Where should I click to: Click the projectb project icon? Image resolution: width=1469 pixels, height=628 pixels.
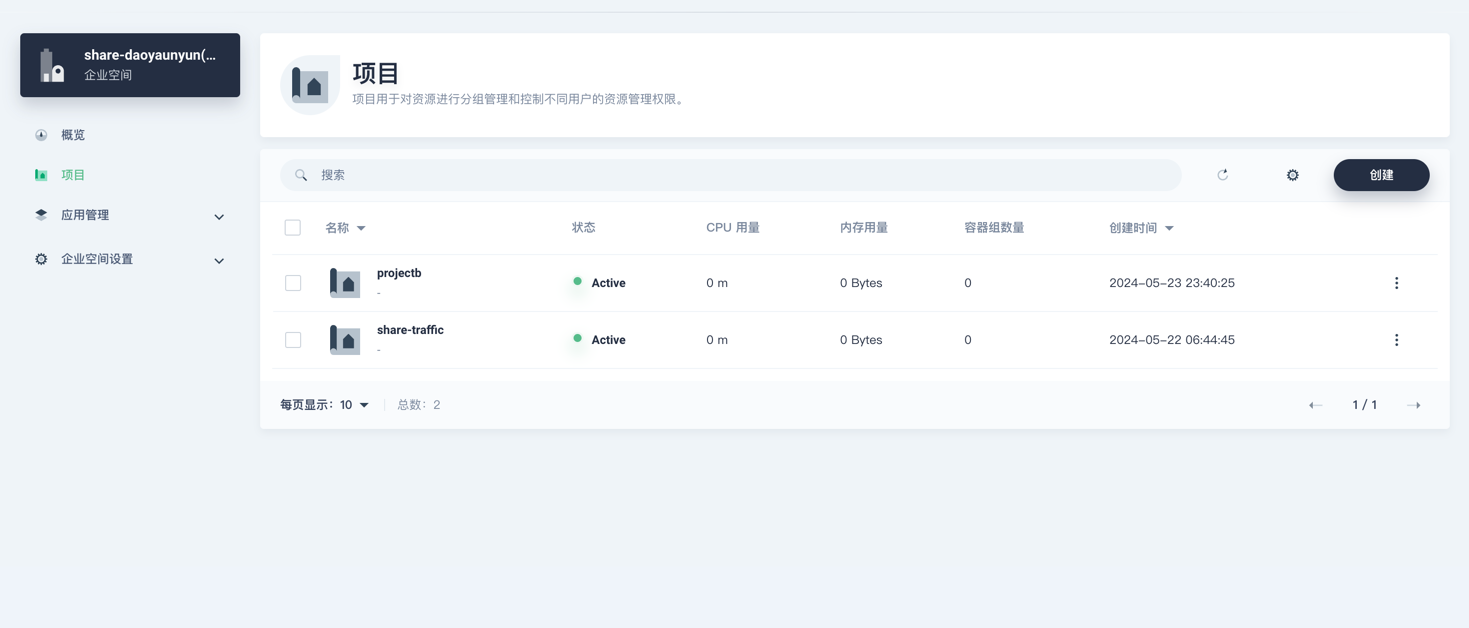tap(345, 283)
